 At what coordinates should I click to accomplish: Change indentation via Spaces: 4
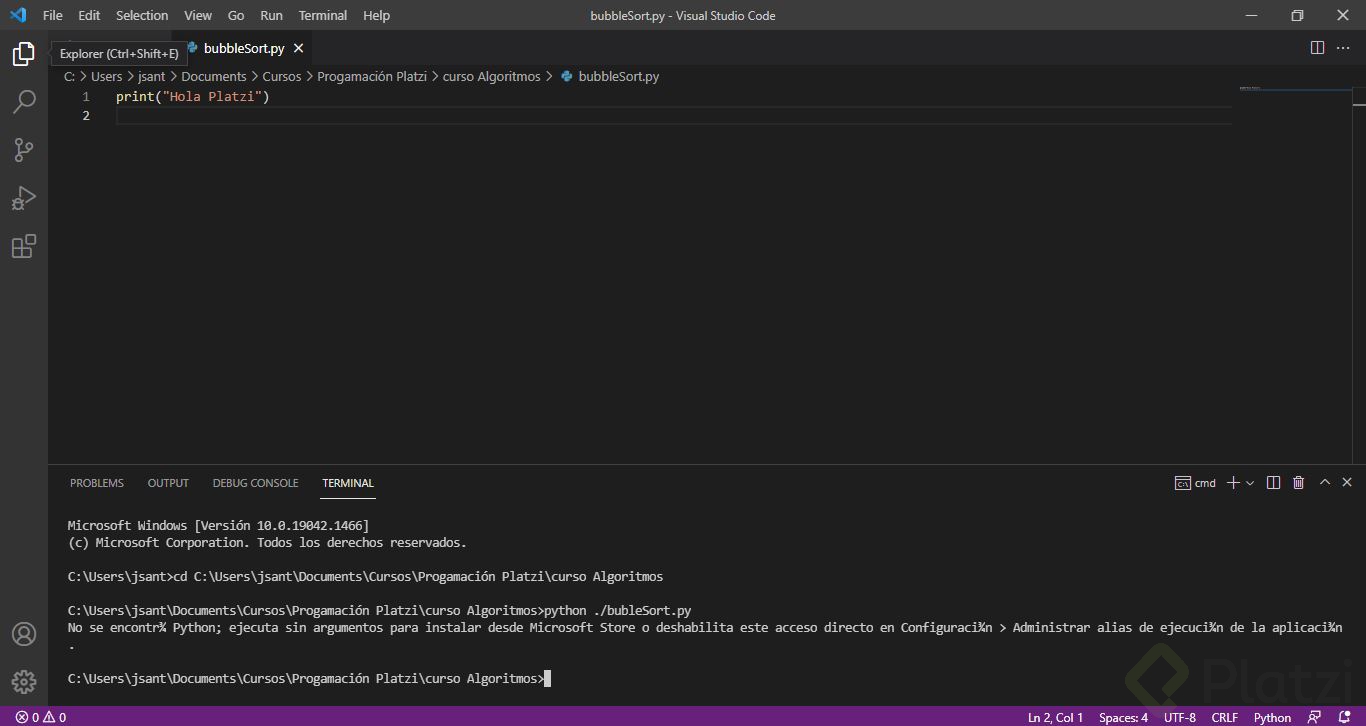click(1124, 717)
